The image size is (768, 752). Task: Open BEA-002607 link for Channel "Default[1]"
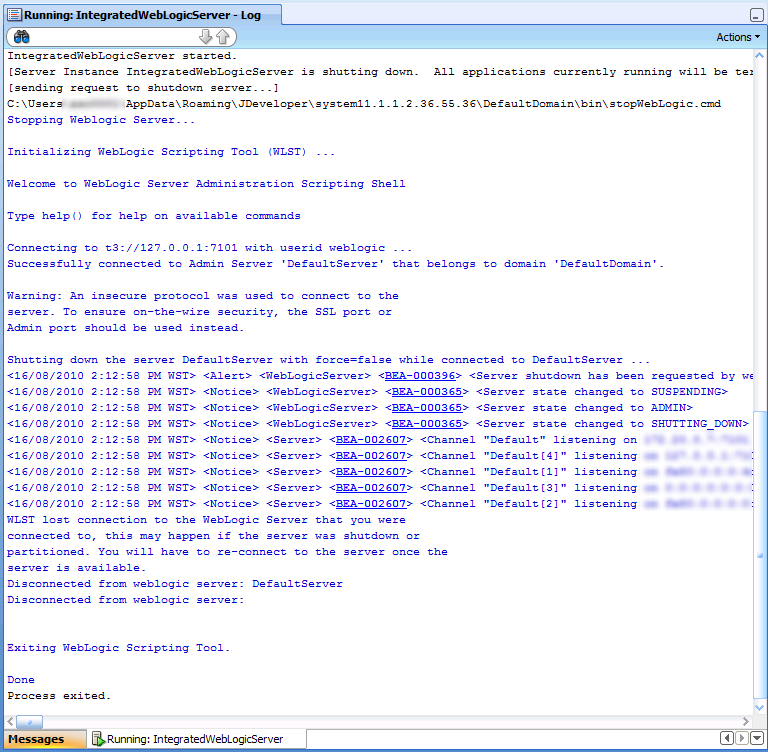[371, 472]
